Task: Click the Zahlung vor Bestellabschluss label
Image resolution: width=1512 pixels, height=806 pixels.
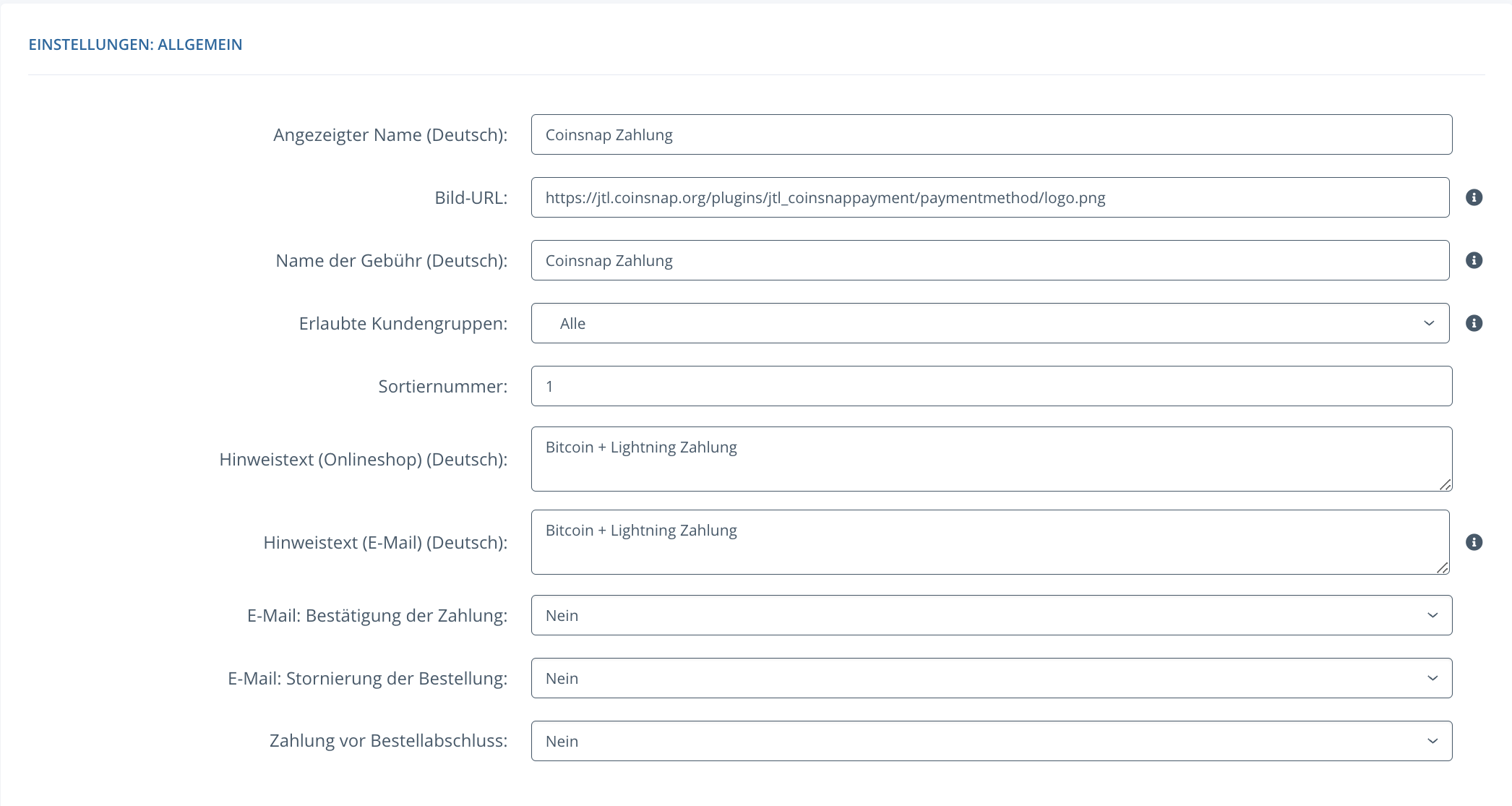Action: tap(388, 741)
